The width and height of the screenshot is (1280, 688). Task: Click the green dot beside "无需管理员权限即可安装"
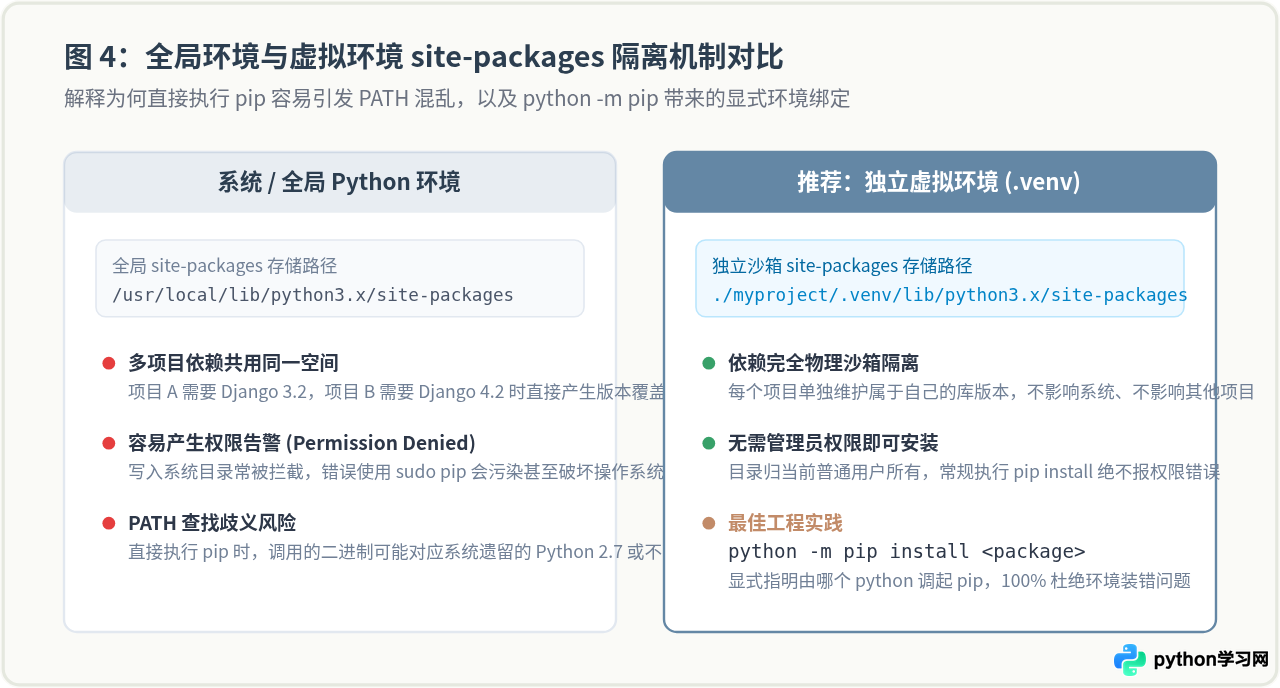coord(709,443)
